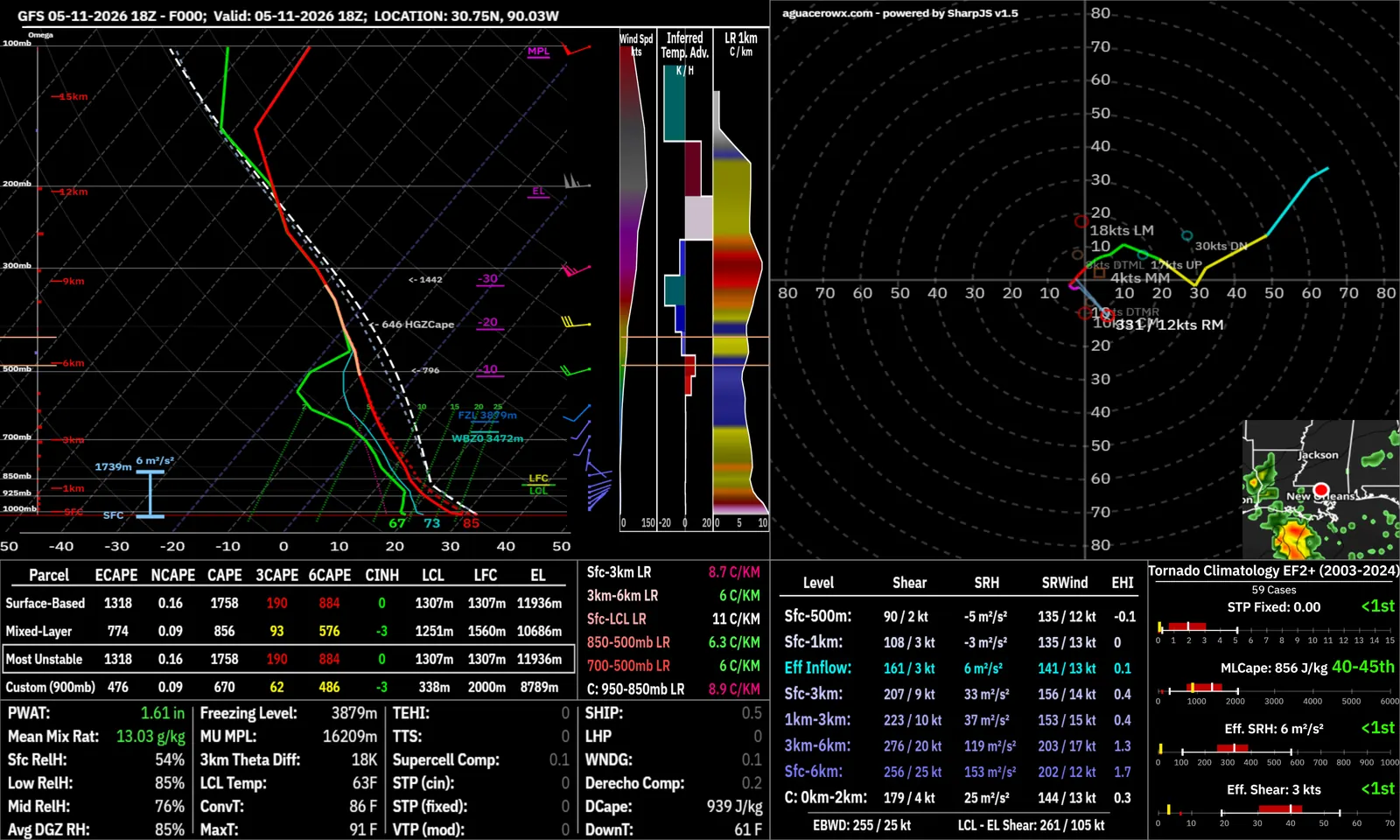1400x840 pixels.
Task: Click the aguacerowx.com SharpJS credit text
Action: coord(899,13)
